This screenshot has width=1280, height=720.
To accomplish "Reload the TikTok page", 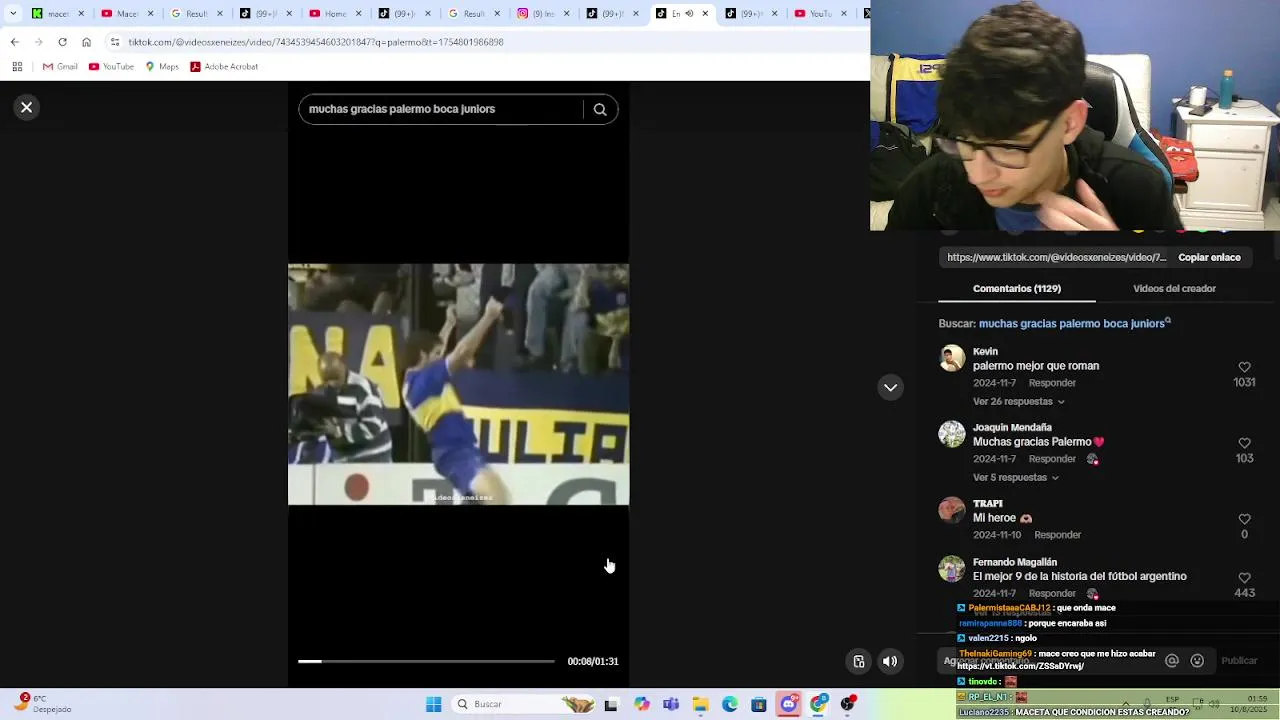I will [62, 42].
